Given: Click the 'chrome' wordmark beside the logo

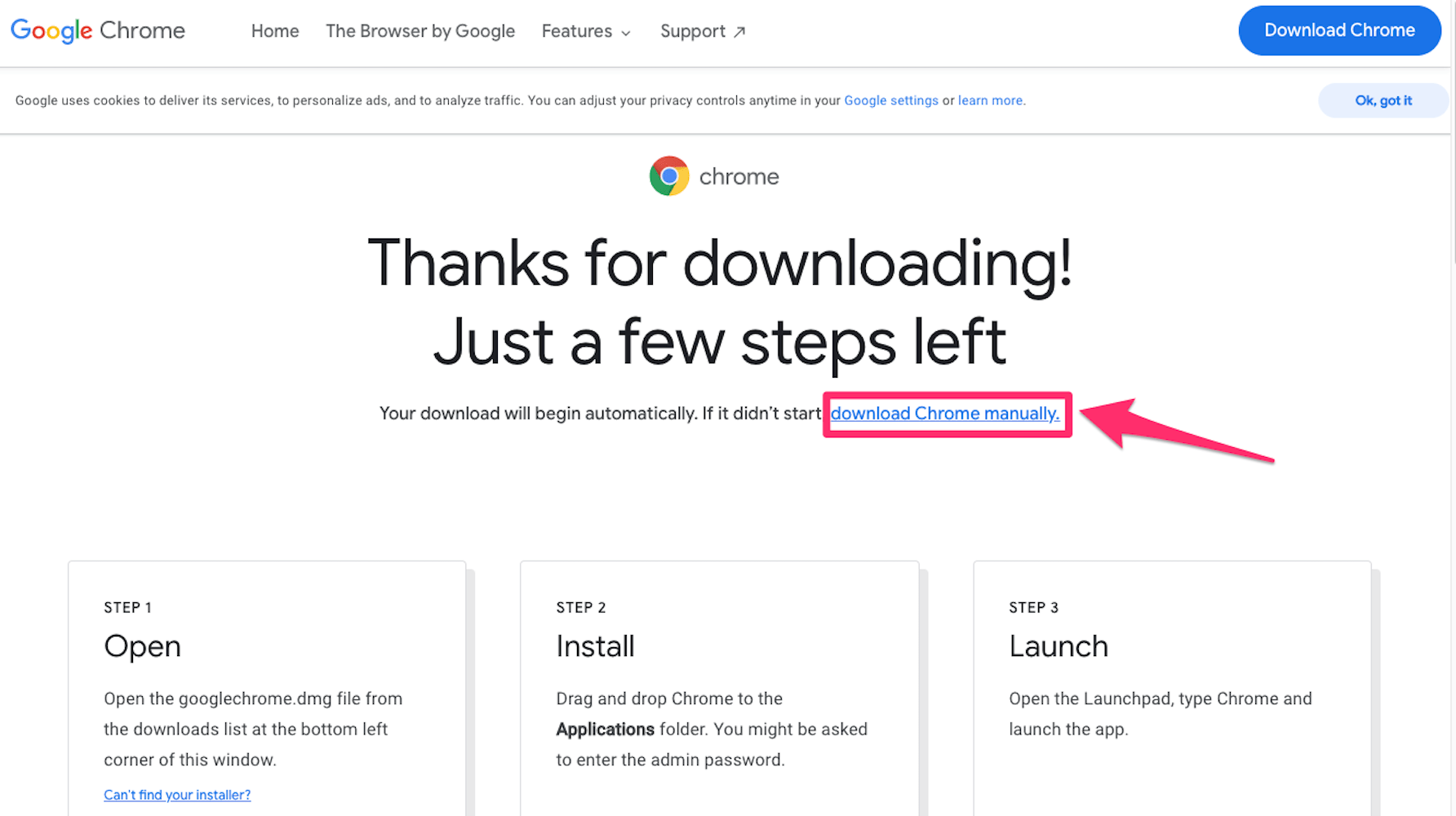Looking at the screenshot, I should 739,176.
